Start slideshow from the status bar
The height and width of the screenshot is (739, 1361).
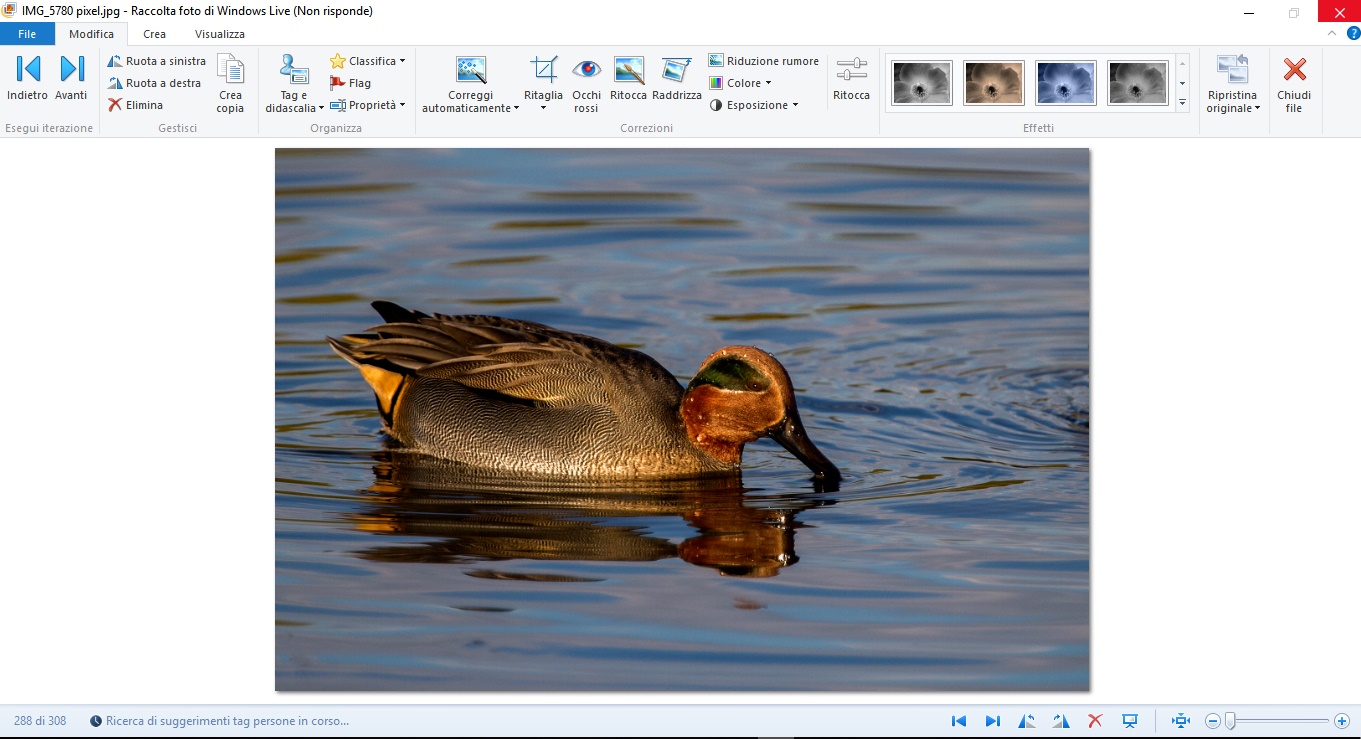[1130, 721]
